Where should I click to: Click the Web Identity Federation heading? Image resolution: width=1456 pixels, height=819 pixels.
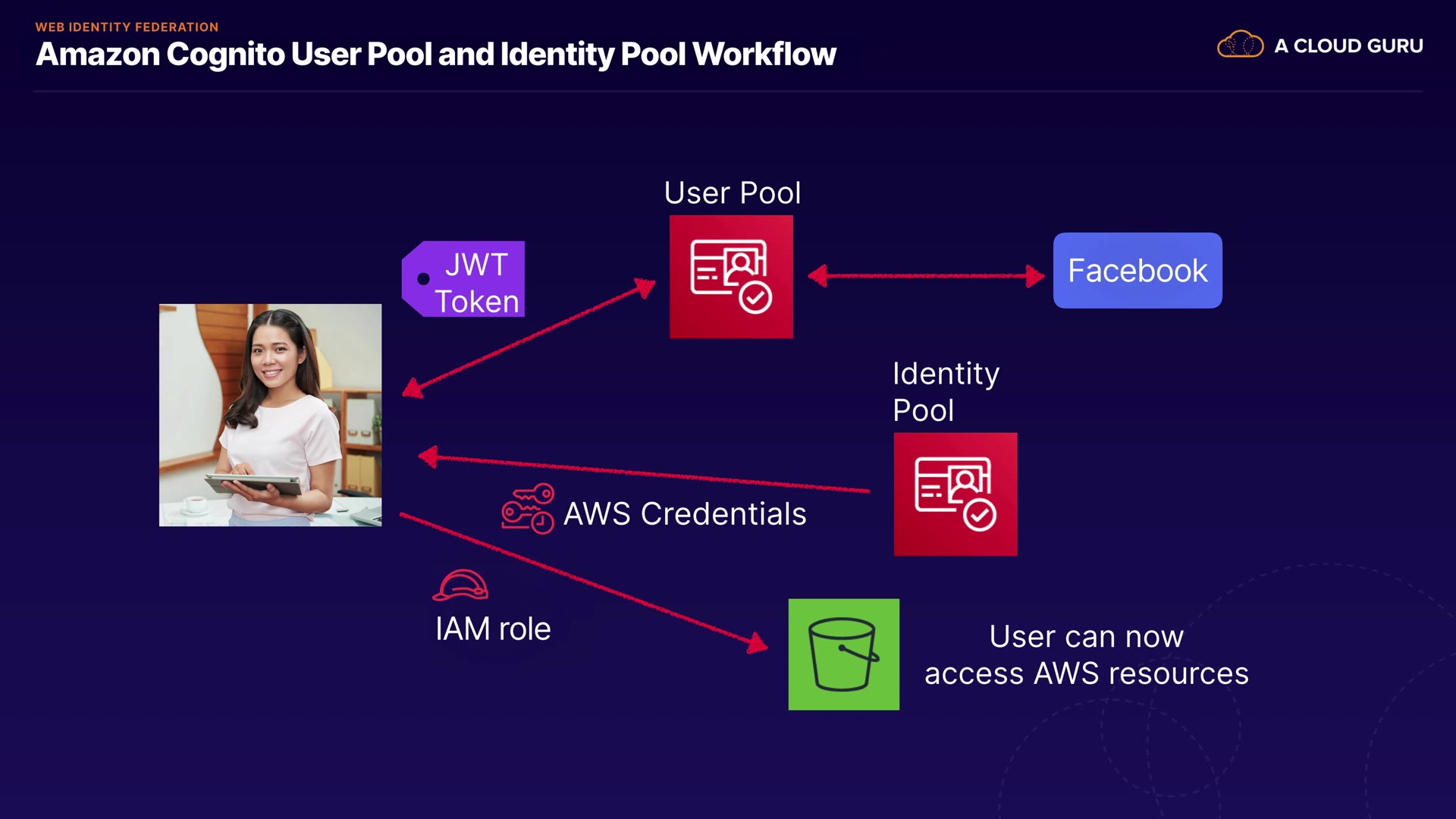pos(127,27)
